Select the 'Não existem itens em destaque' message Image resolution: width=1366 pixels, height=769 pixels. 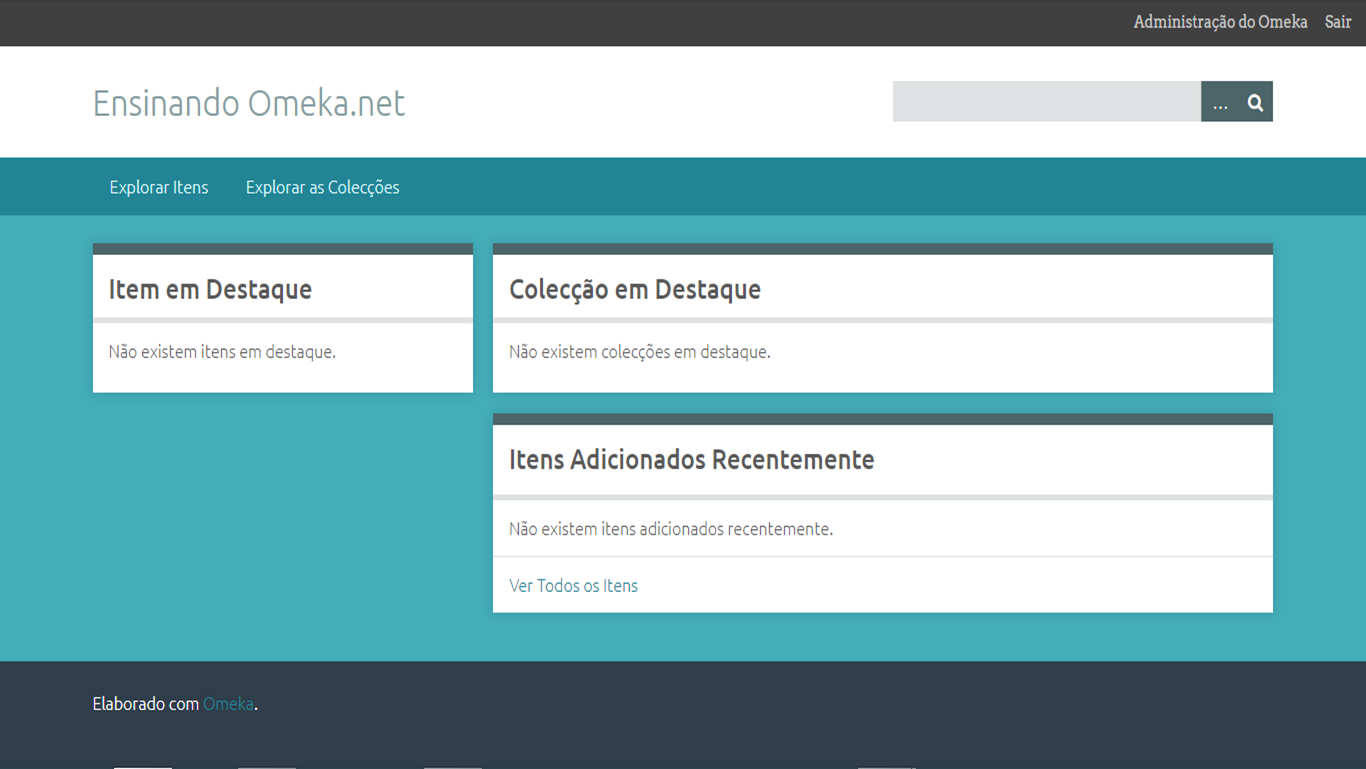pyautogui.click(x=222, y=352)
